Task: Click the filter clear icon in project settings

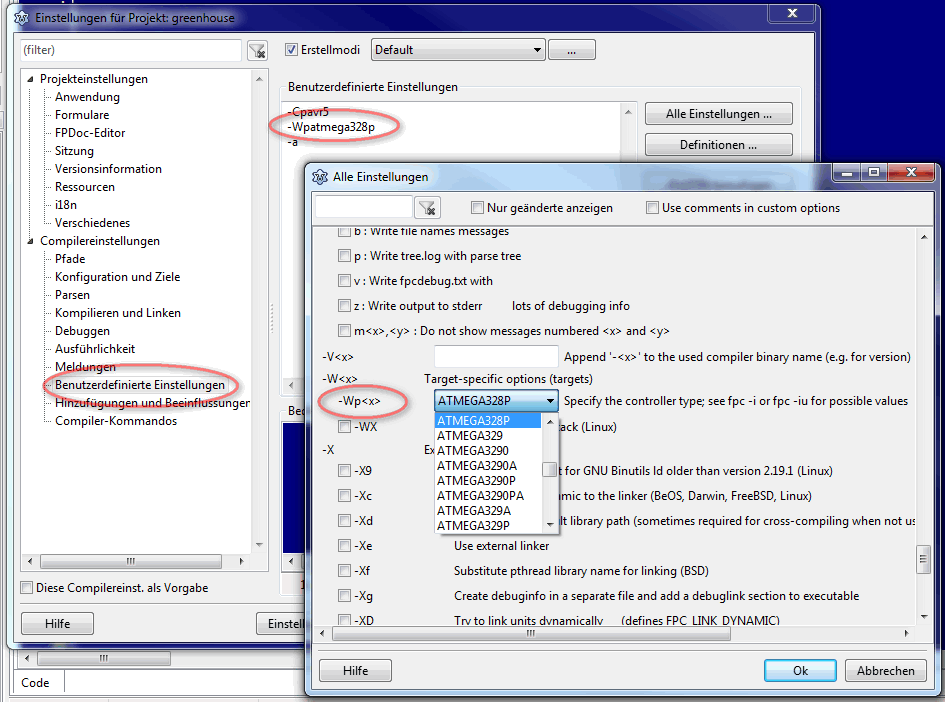Action: (x=257, y=50)
